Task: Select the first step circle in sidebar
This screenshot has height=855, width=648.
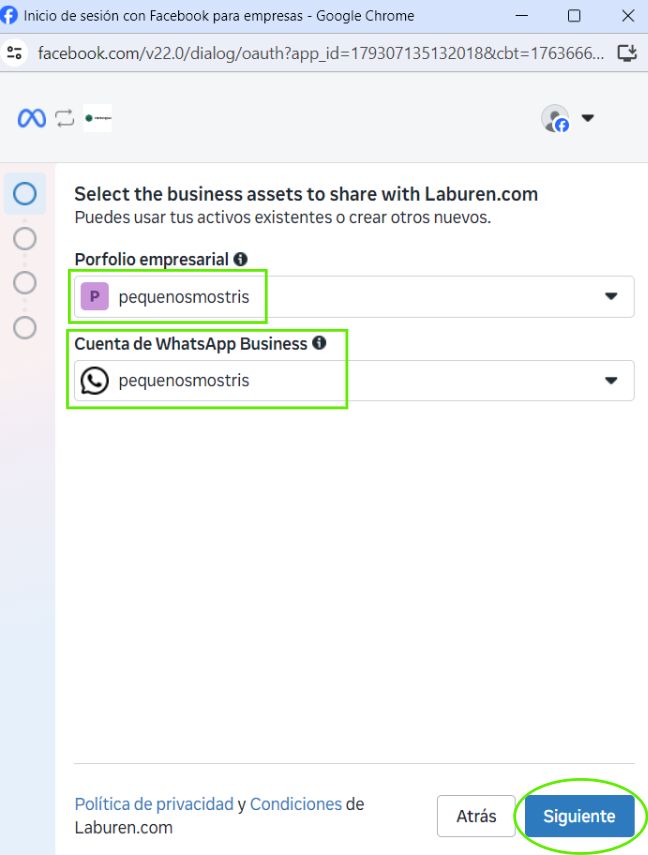Action: pos(25,194)
